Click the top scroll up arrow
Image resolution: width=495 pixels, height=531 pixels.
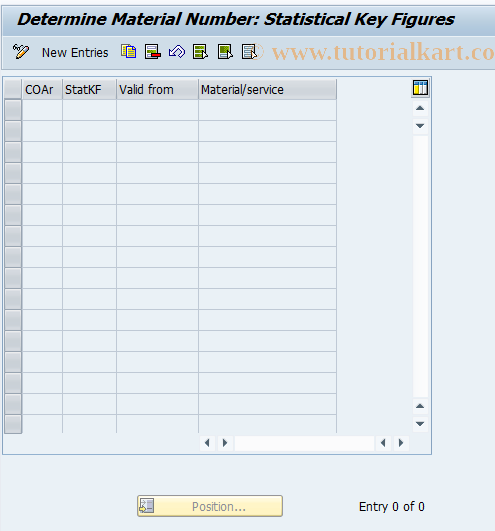[420, 108]
